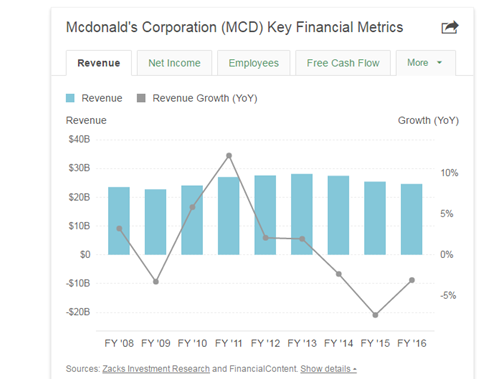481x381 pixels.
Task: Click the Revenue legend text label
Action: pos(102,98)
